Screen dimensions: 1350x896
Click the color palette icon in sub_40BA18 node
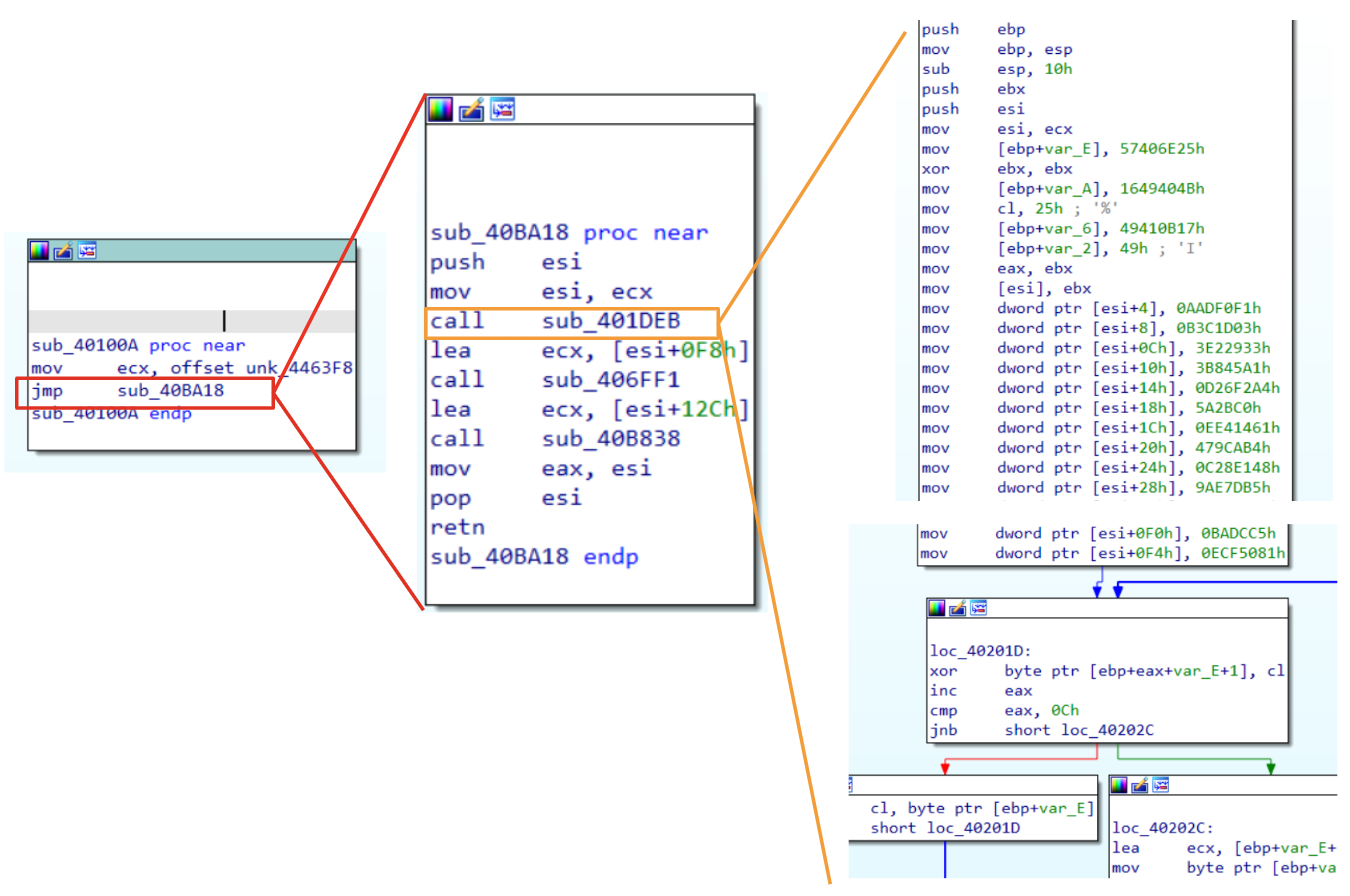pos(440,110)
